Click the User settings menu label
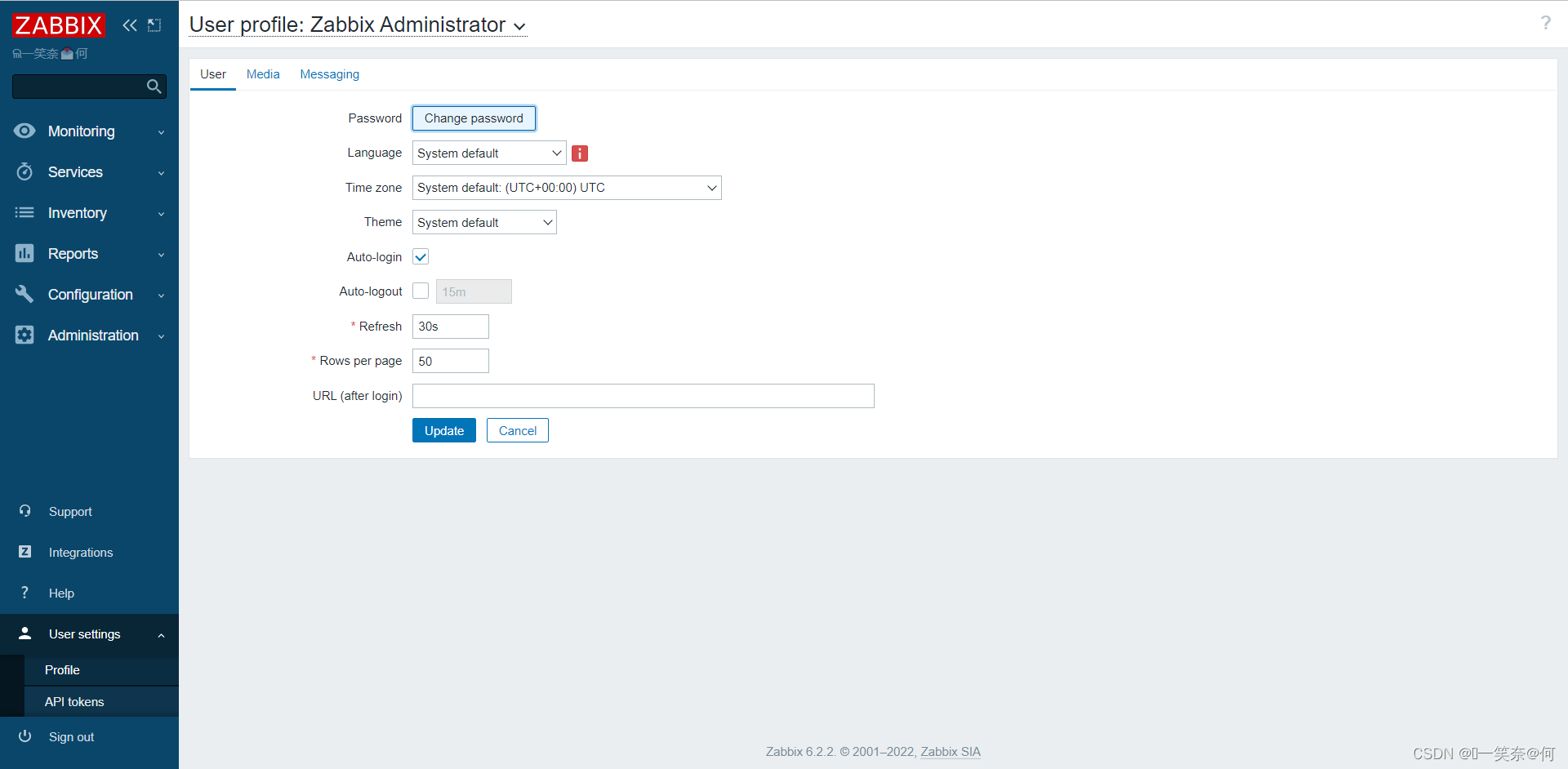The image size is (1568, 769). coord(84,634)
